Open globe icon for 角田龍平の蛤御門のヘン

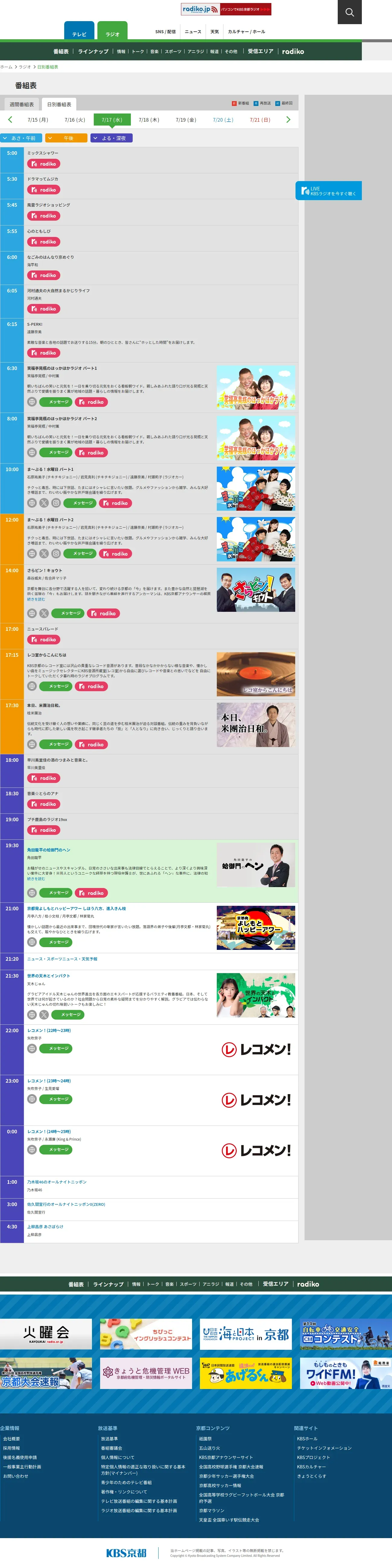pos(32,893)
